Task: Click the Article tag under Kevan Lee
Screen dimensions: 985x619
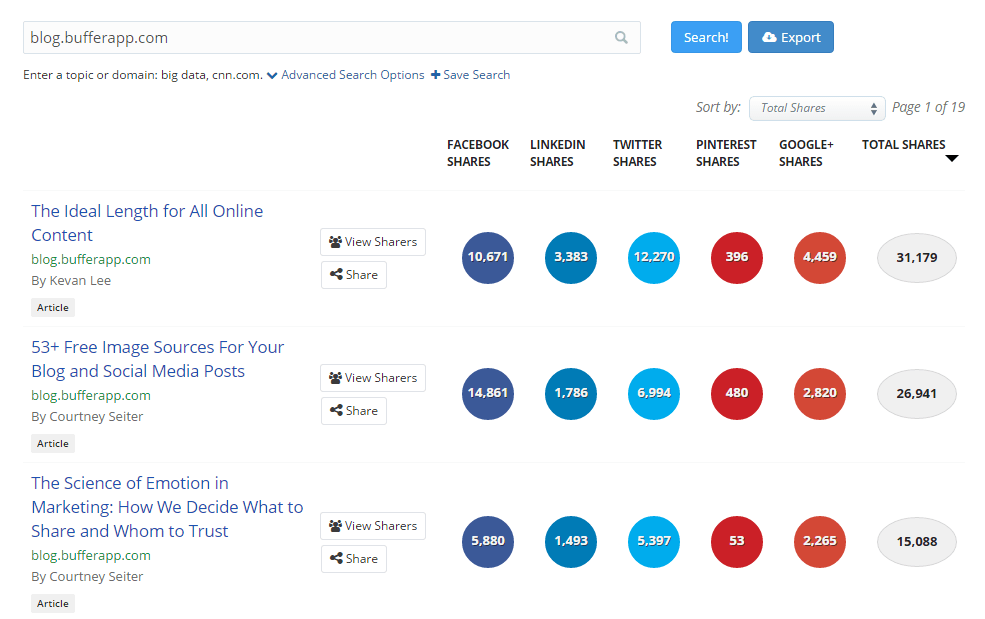Action: pyautogui.click(x=53, y=307)
